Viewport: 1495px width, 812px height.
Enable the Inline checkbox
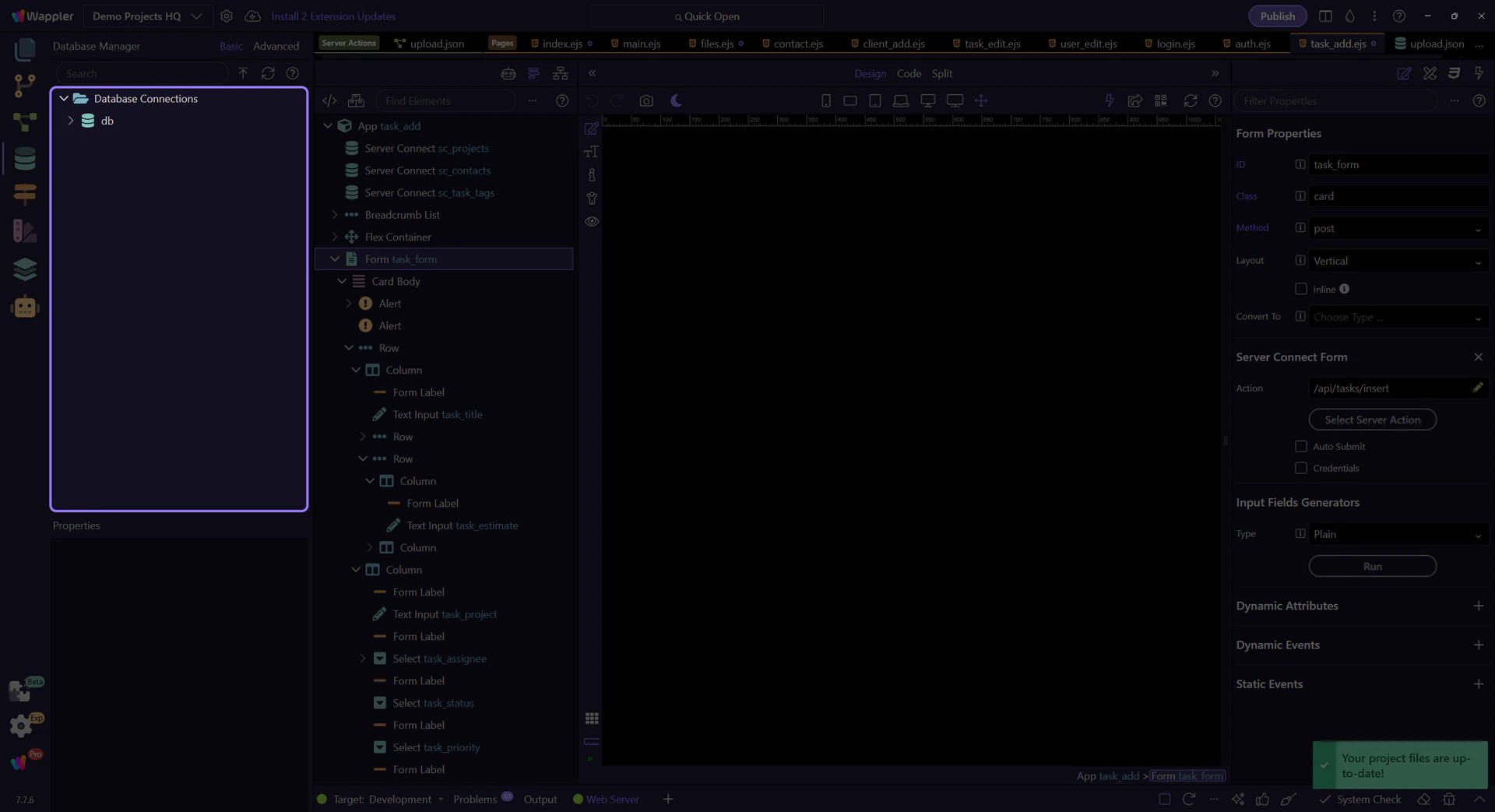coord(1300,289)
